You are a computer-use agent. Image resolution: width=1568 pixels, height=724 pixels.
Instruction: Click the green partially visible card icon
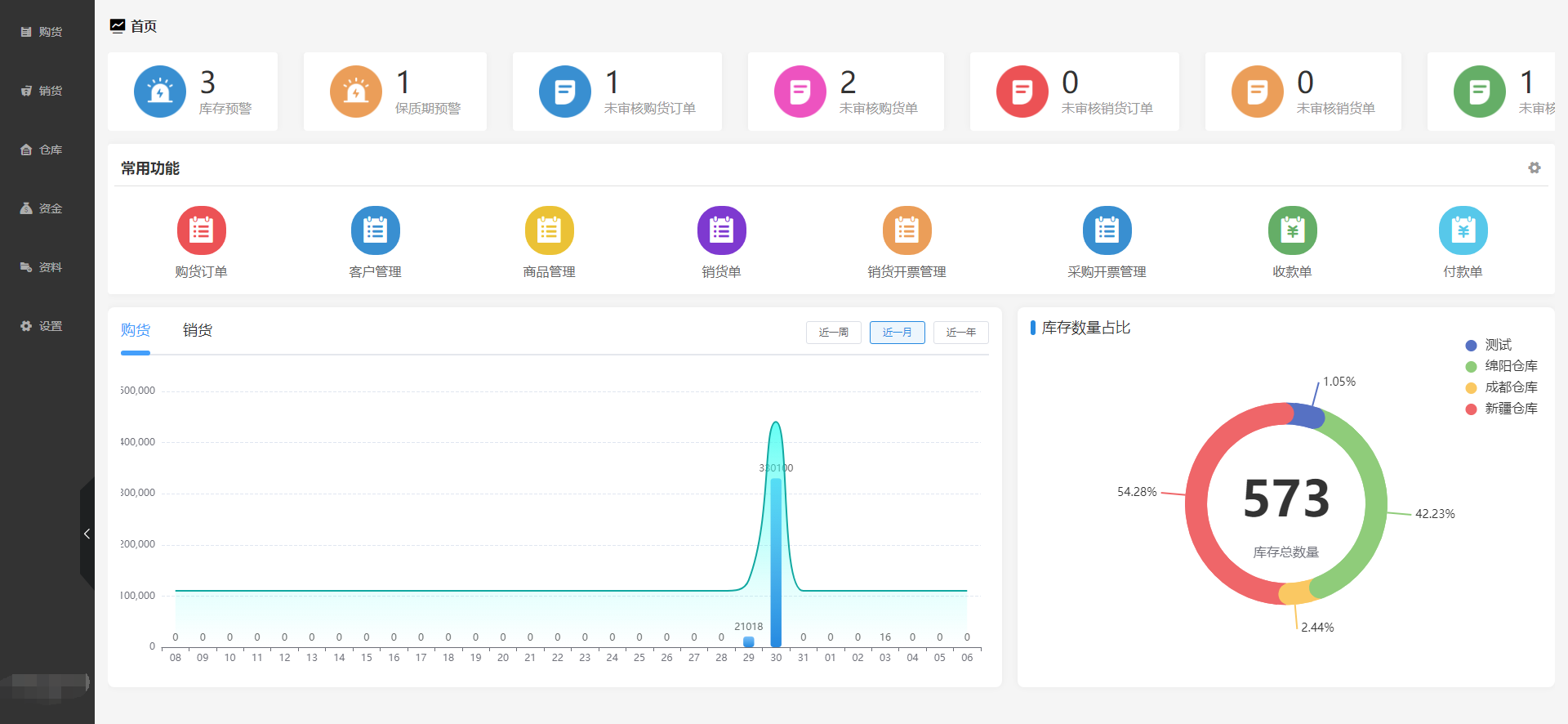click(1480, 92)
